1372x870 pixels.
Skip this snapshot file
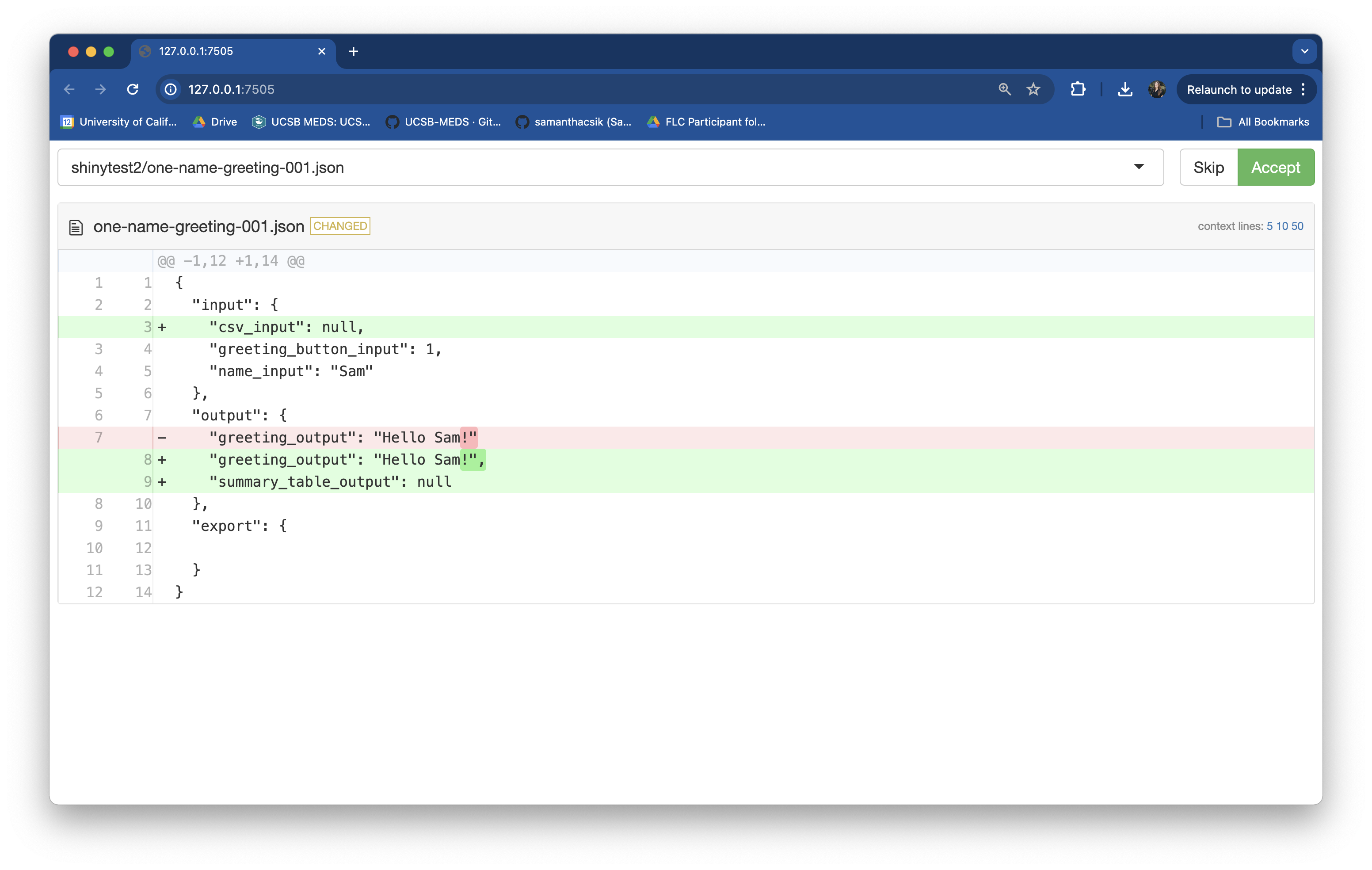(x=1208, y=168)
